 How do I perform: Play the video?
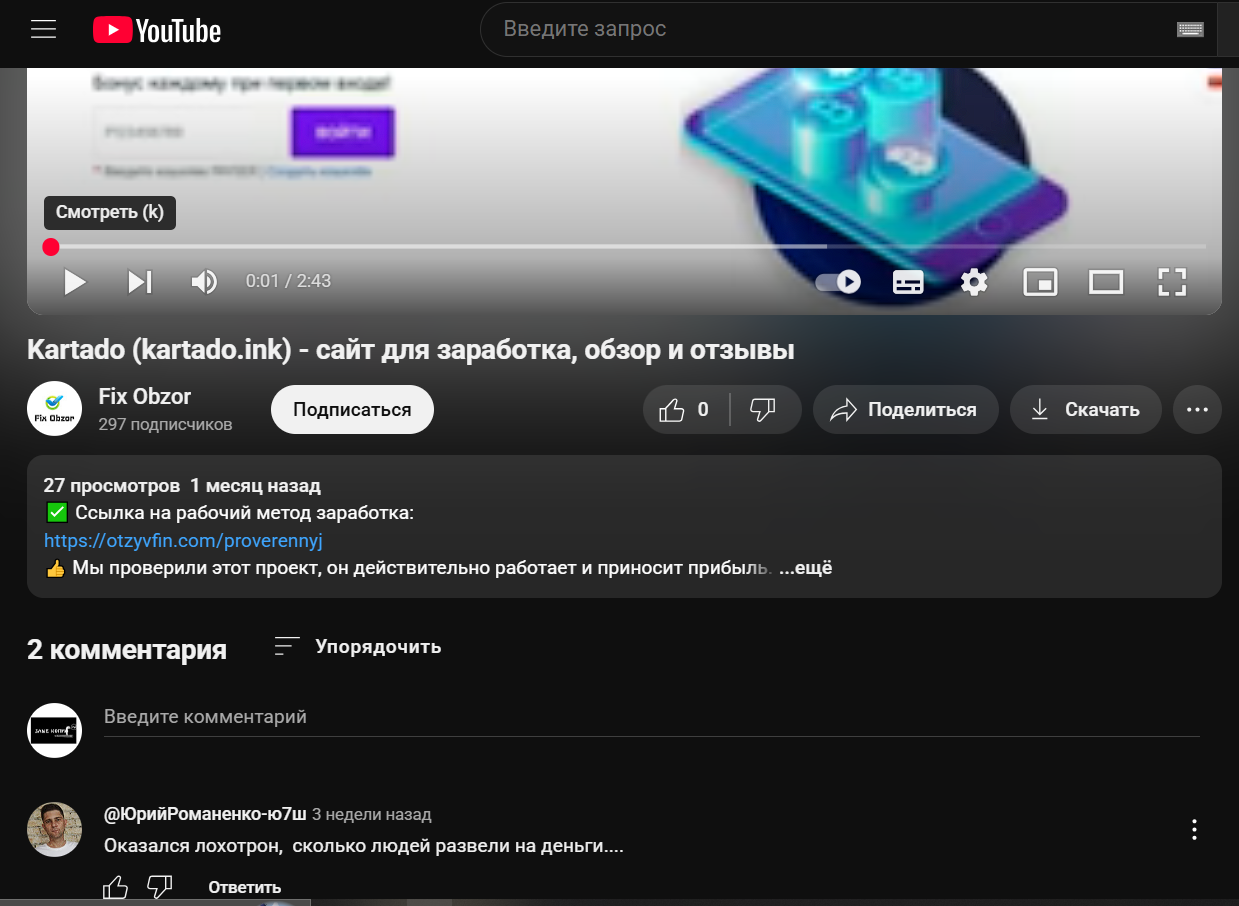click(75, 282)
